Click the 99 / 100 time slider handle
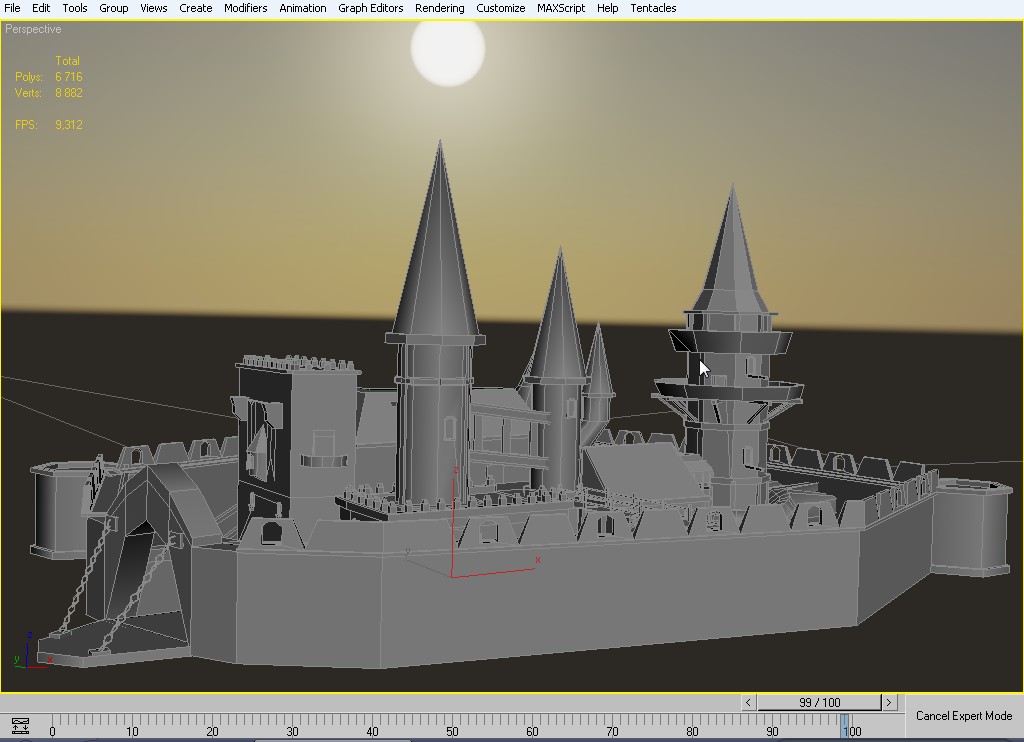Image resolution: width=1024 pixels, height=742 pixels. point(819,703)
